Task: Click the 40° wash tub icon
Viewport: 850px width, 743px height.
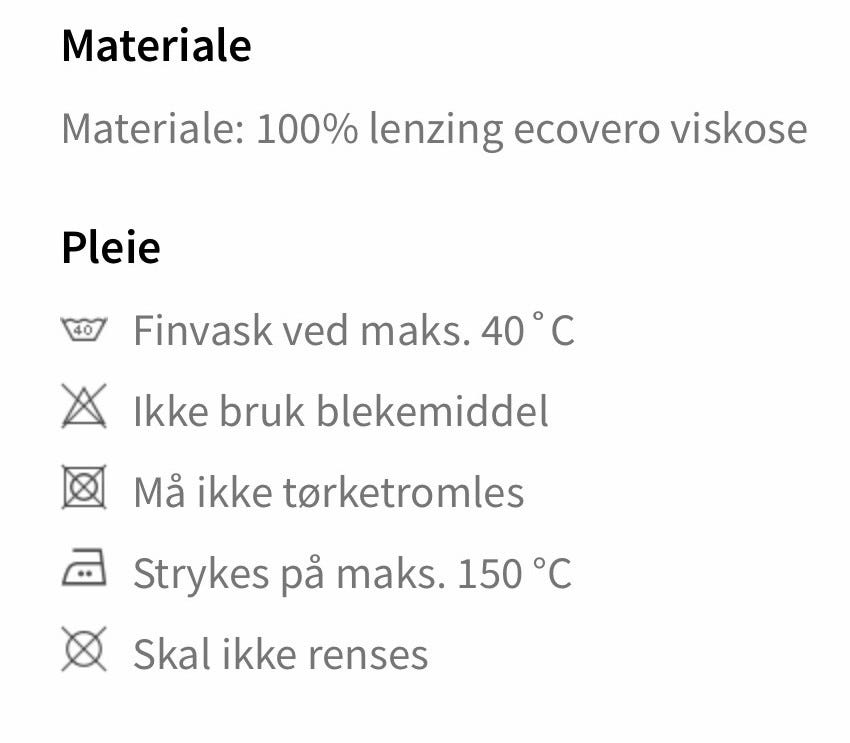Action: point(84,329)
